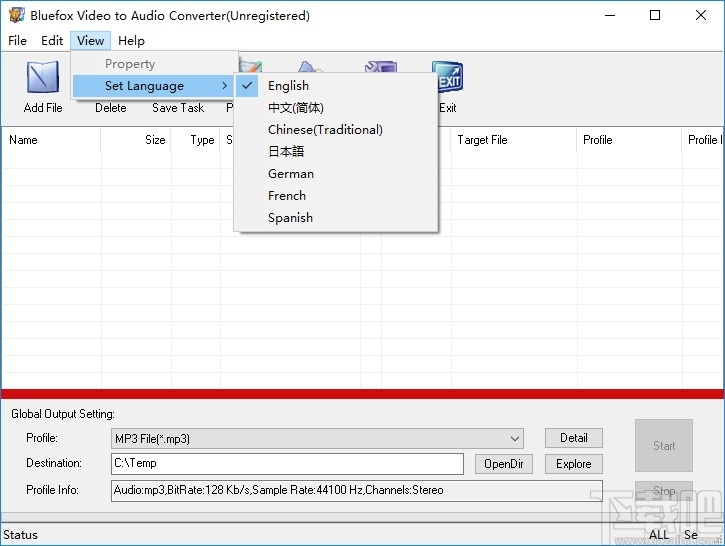Click the Bluefox app icon in title bar
Viewport: 725px width, 546px height.
[16, 15]
